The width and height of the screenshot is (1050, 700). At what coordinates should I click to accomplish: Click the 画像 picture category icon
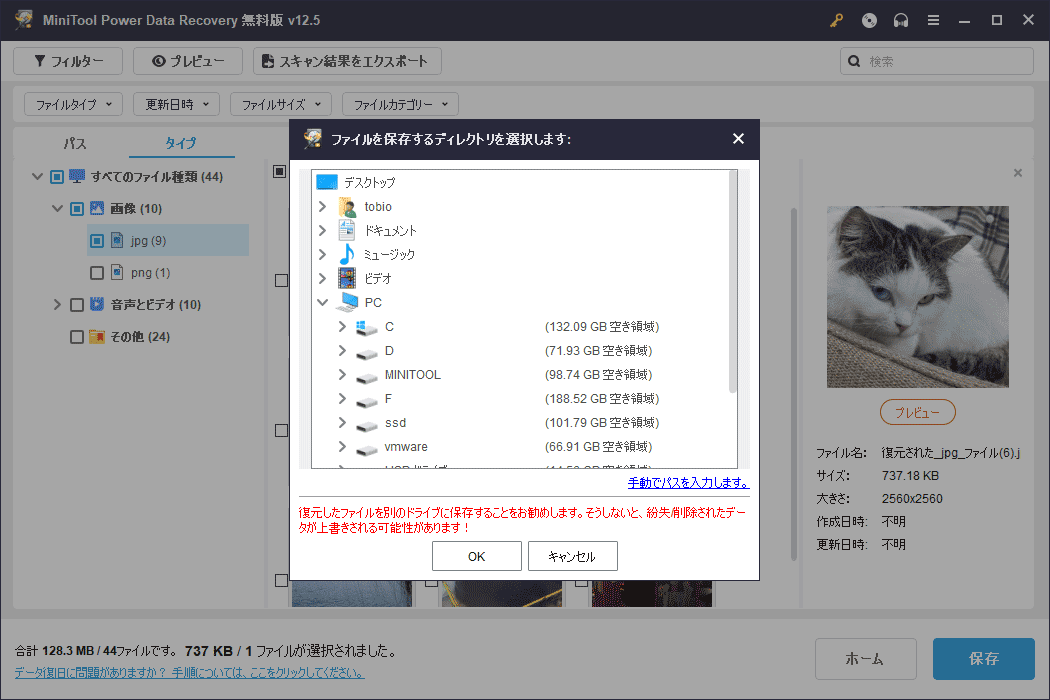pyautogui.click(x=97, y=208)
